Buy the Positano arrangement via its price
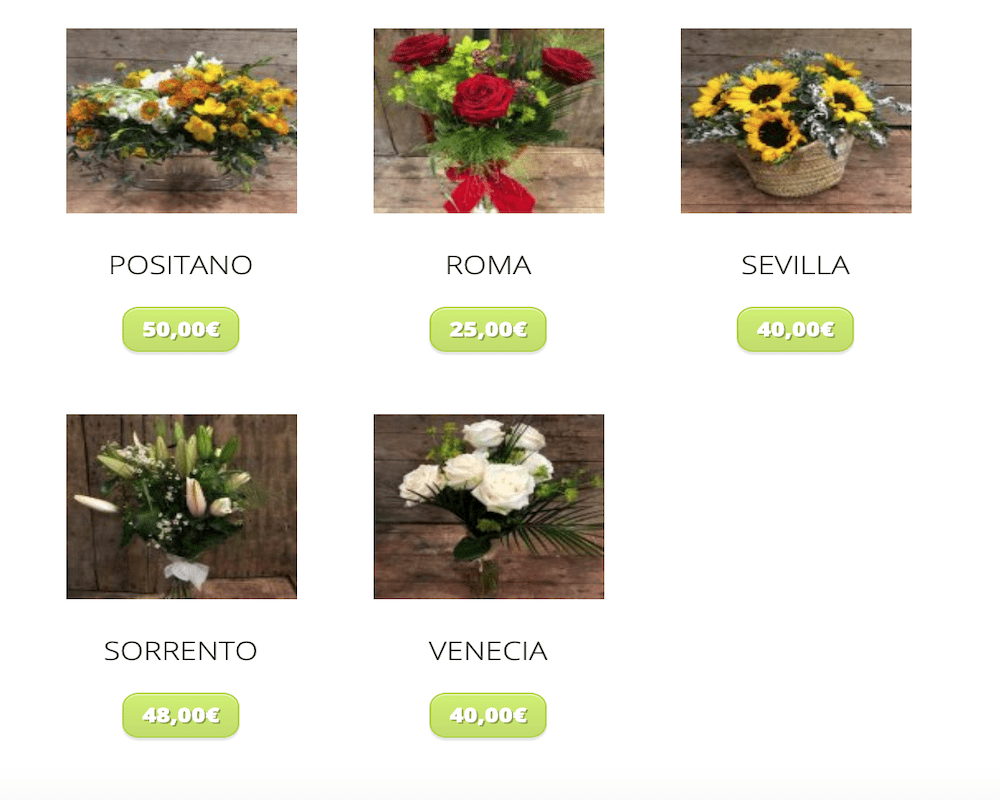Screen dimensions: 1000x800 coord(181,329)
